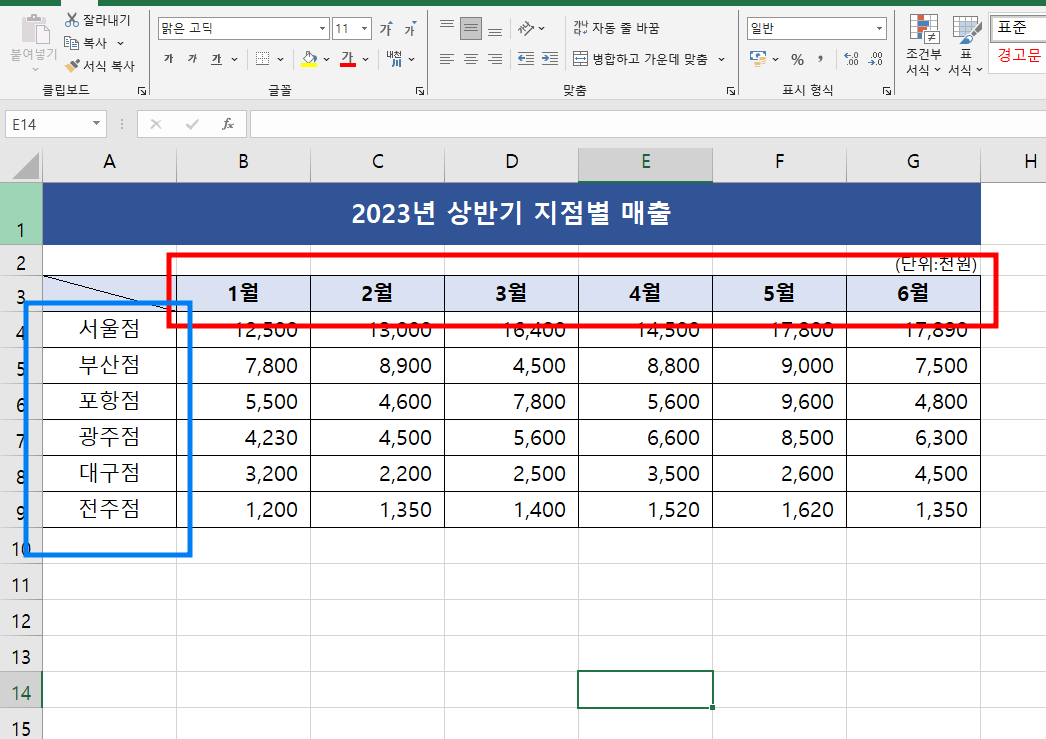Click the select-all corner triangle
This screenshot has height=739, width=1046.
(x=25, y=165)
